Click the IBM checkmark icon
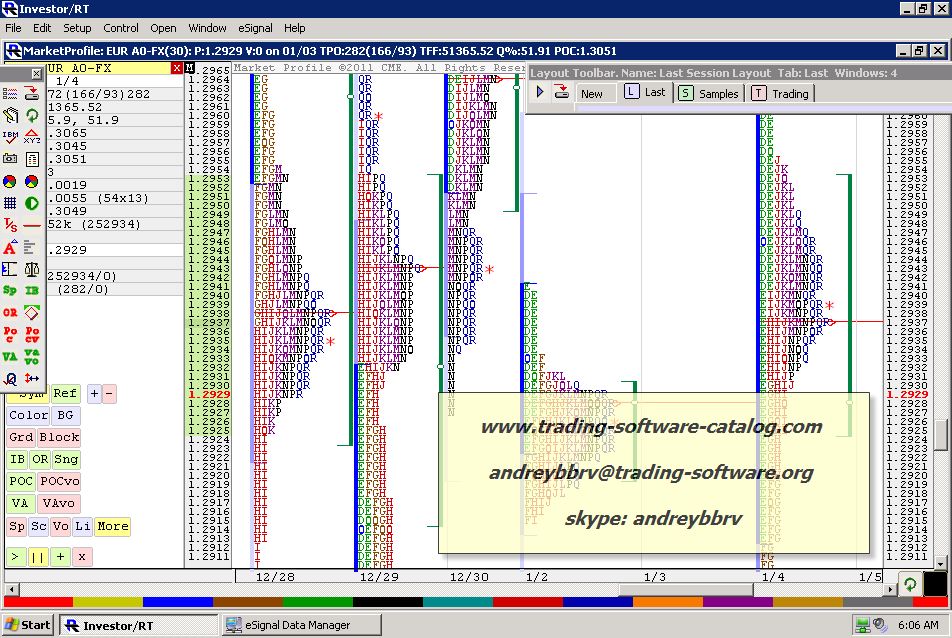Screen dimensions: 952x638 click(11, 136)
